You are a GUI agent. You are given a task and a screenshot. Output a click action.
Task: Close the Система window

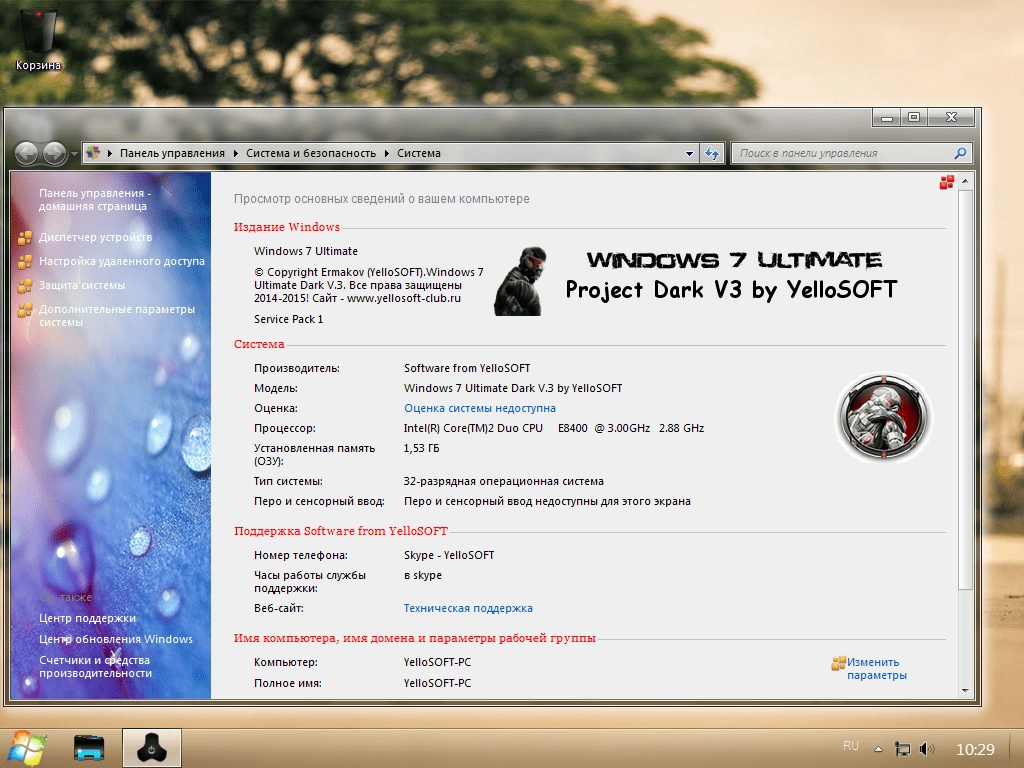(952, 118)
